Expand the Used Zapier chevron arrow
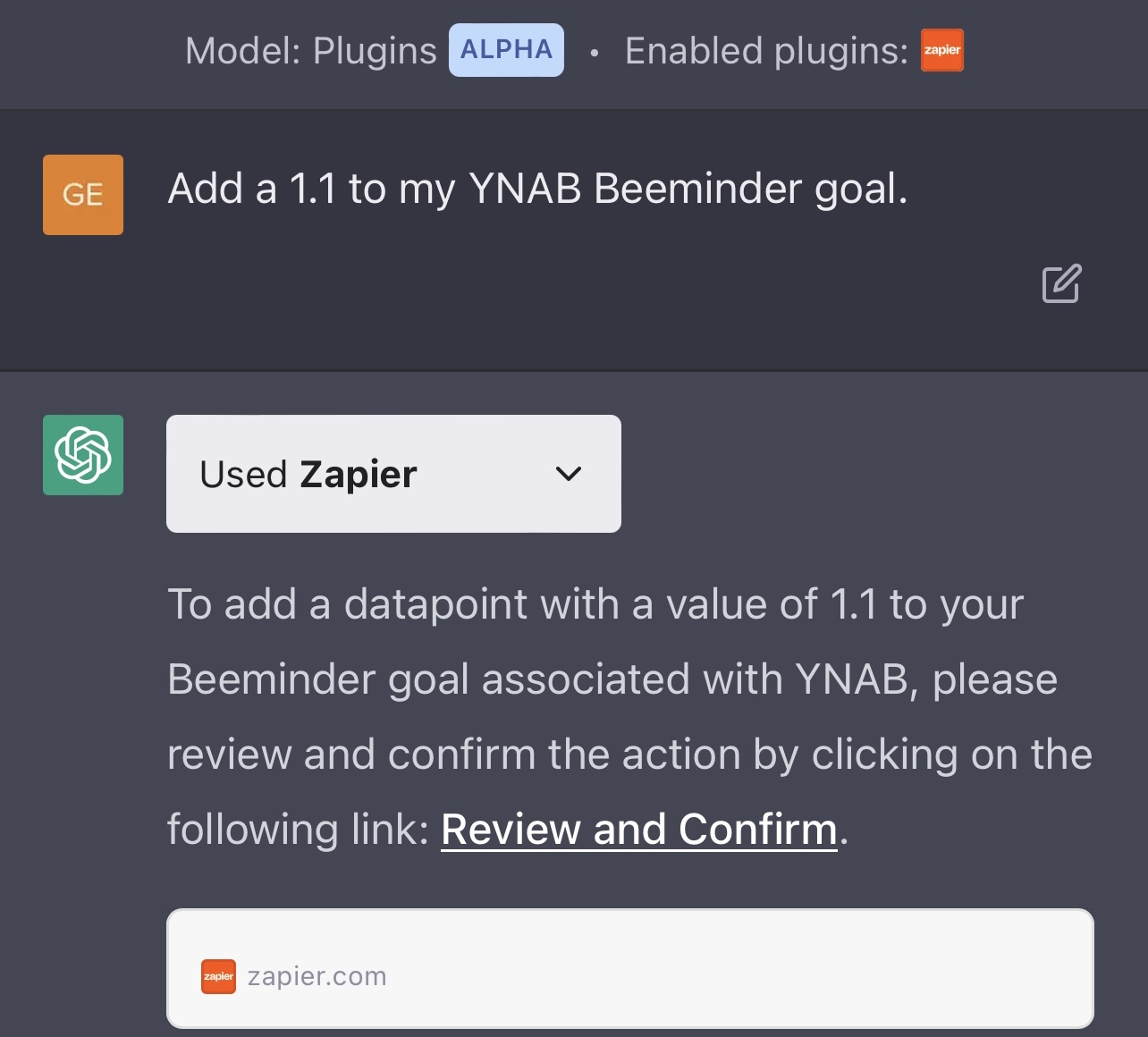Viewport: 1148px width, 1037px height. coord(569,474)
